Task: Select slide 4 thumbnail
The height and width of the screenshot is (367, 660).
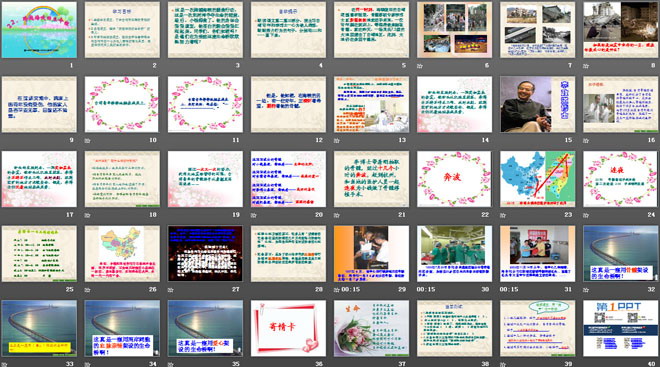Action: pos(288,30)
